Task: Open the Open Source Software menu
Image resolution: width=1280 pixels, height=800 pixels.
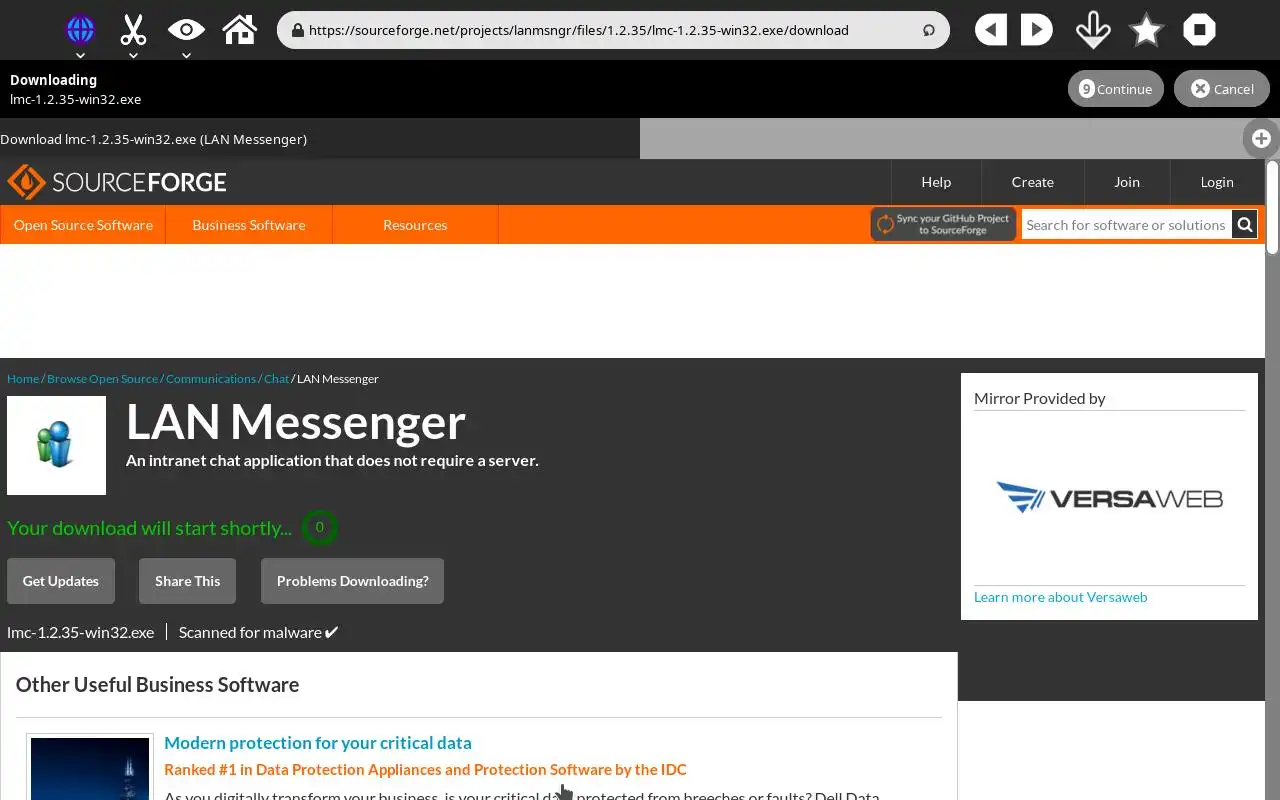Action: pos(83,225)
